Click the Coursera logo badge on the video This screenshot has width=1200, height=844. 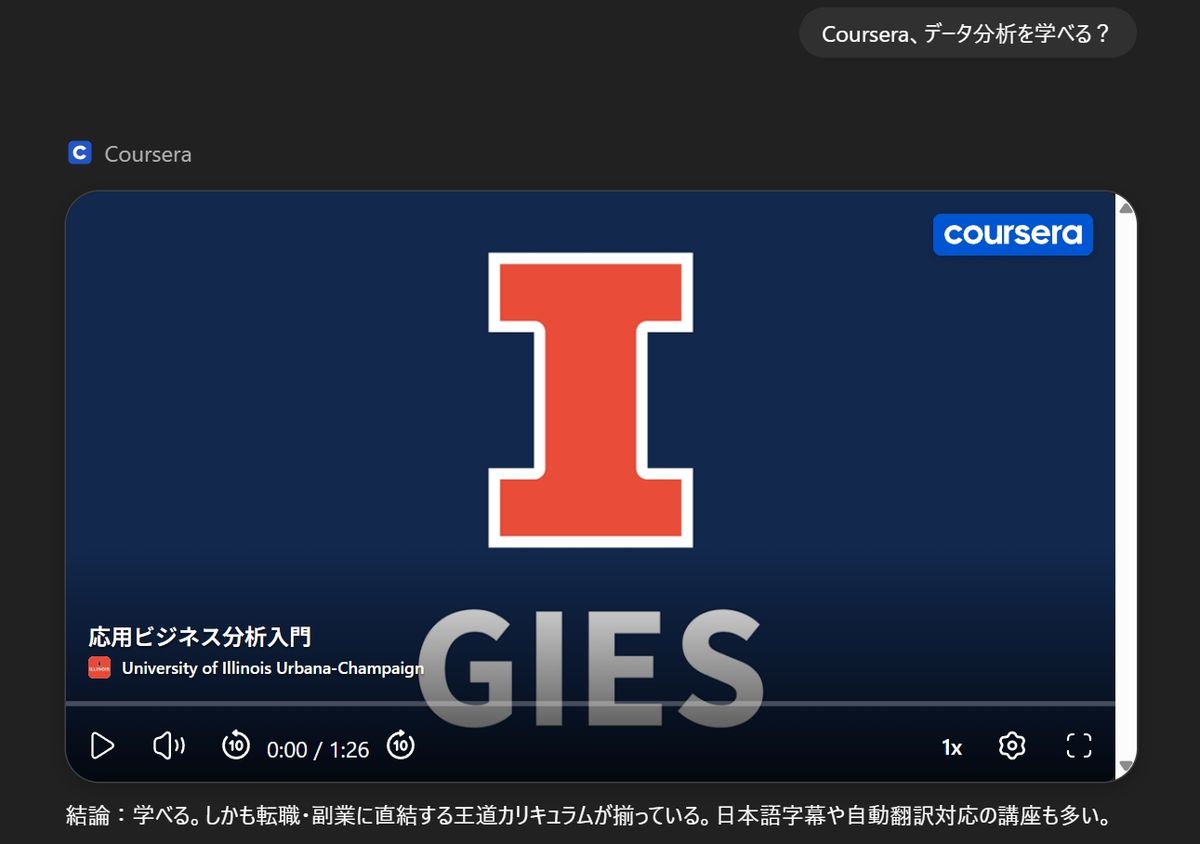click(1012, 235)
